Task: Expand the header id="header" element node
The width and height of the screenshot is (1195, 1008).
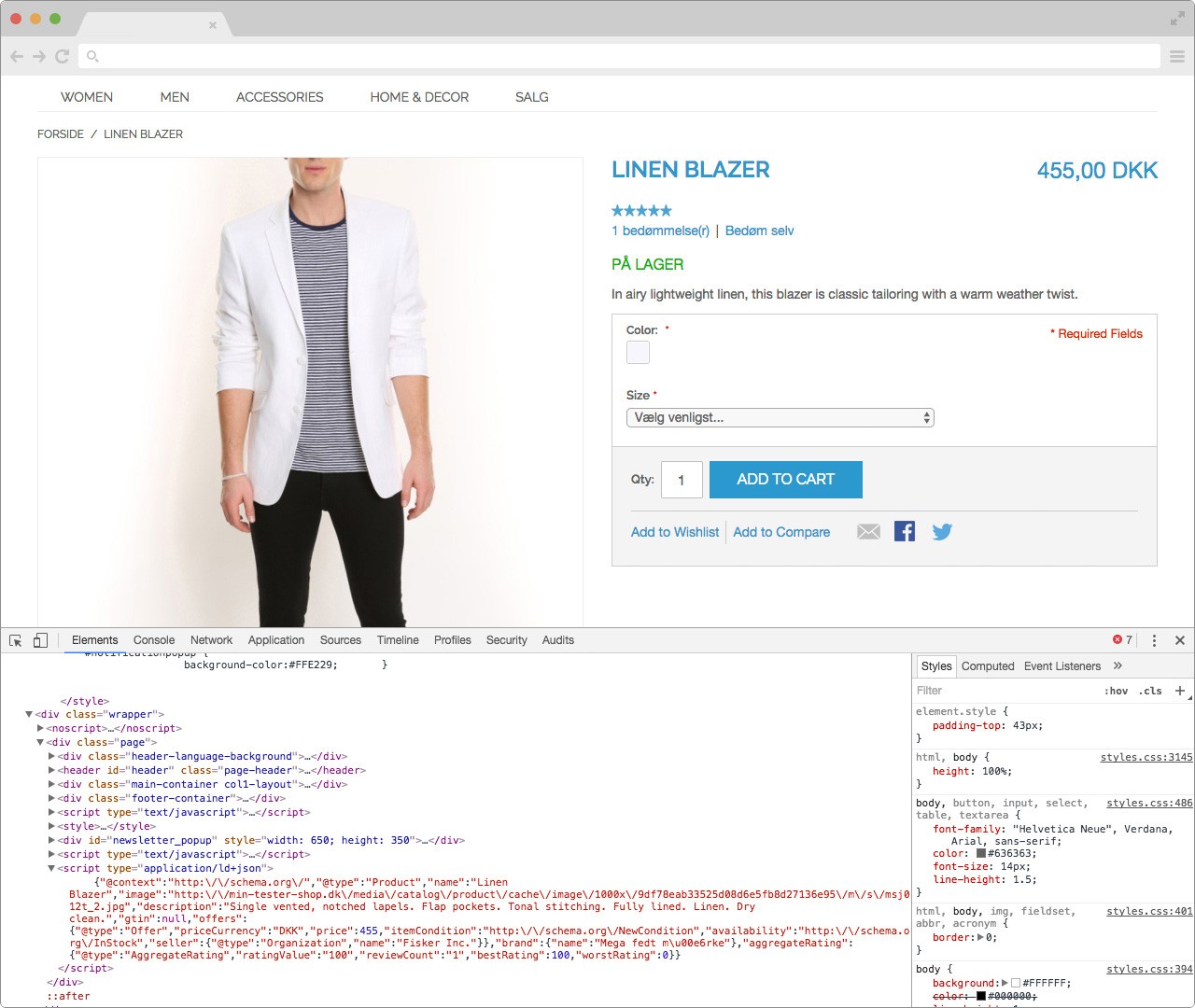Action: click(51, 771)
